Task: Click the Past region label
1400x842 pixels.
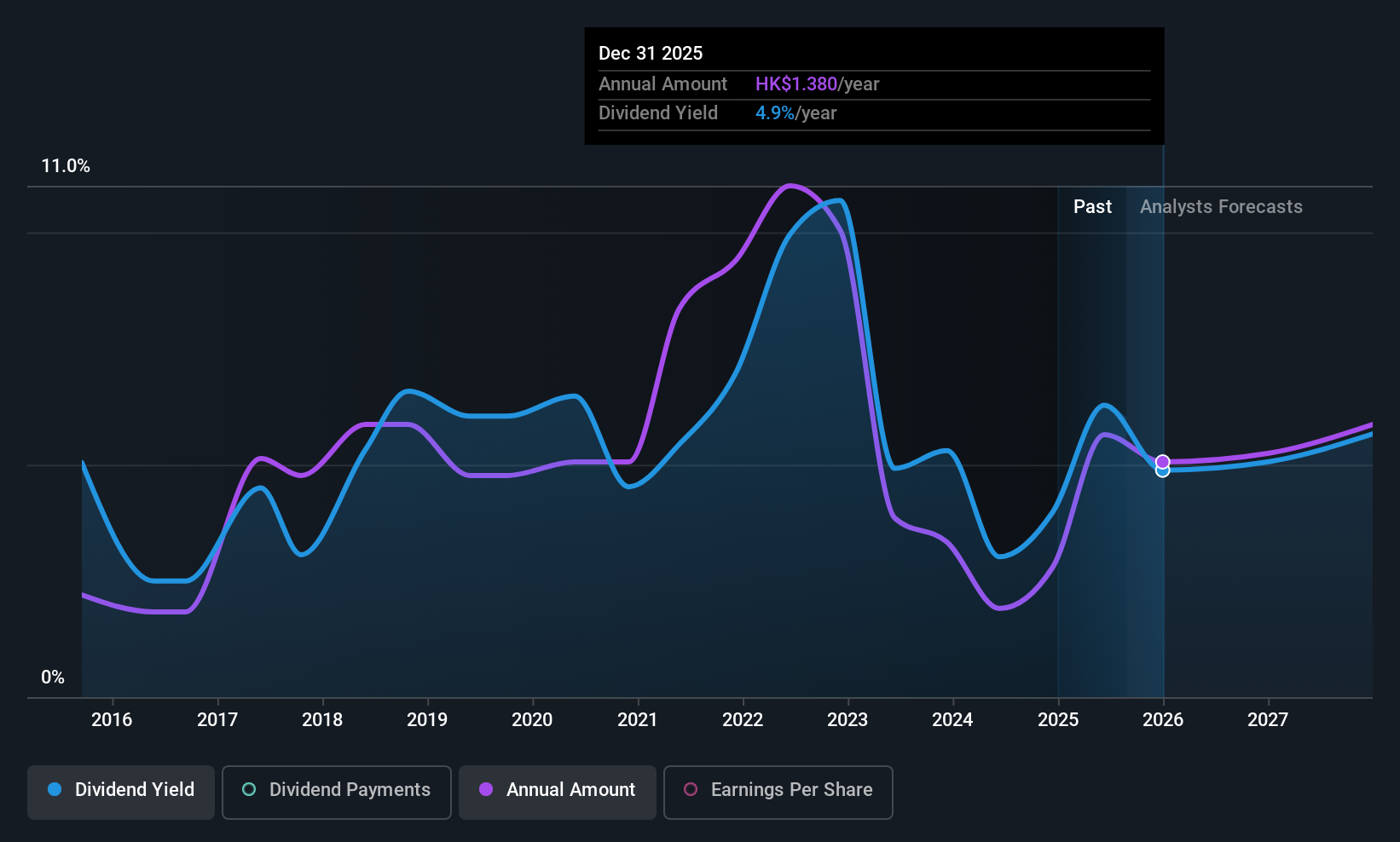Action: click(x=1092, y=207)
